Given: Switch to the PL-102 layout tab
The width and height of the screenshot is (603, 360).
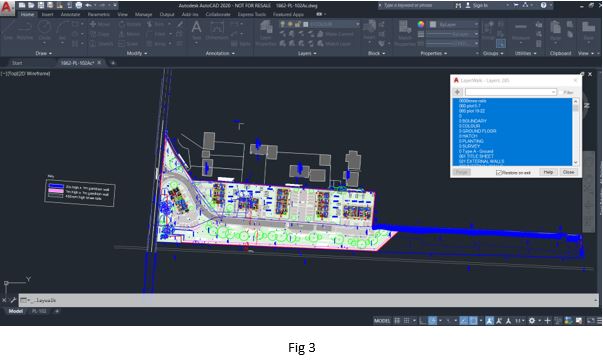Looking at the screenshot, I should (x=39, y=311).
